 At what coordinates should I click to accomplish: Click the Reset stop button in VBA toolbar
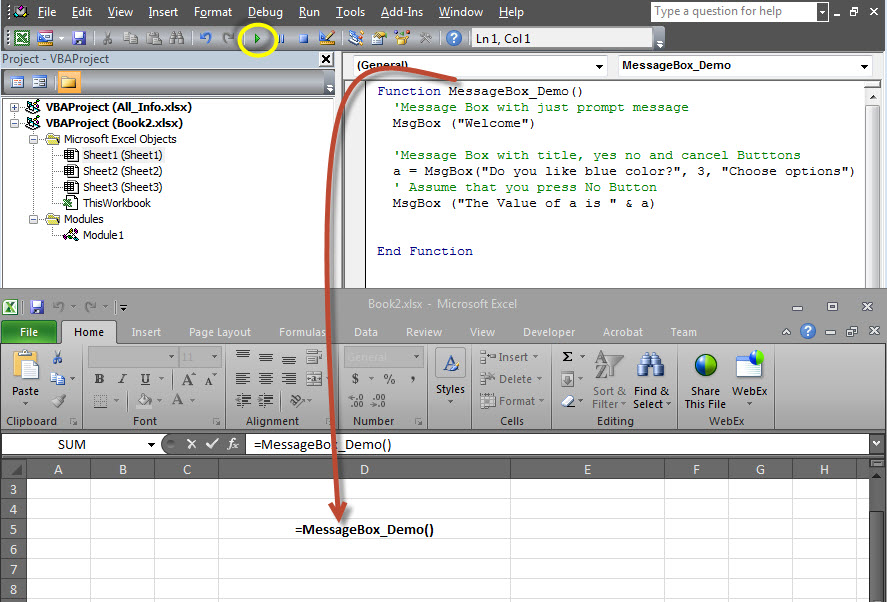point(303,39)
